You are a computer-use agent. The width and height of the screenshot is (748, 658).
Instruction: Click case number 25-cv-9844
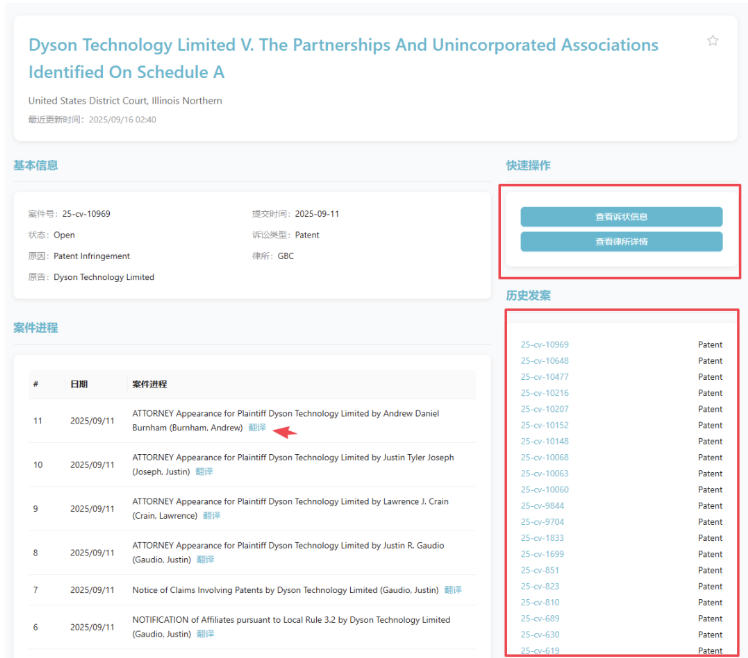(542, 506)
